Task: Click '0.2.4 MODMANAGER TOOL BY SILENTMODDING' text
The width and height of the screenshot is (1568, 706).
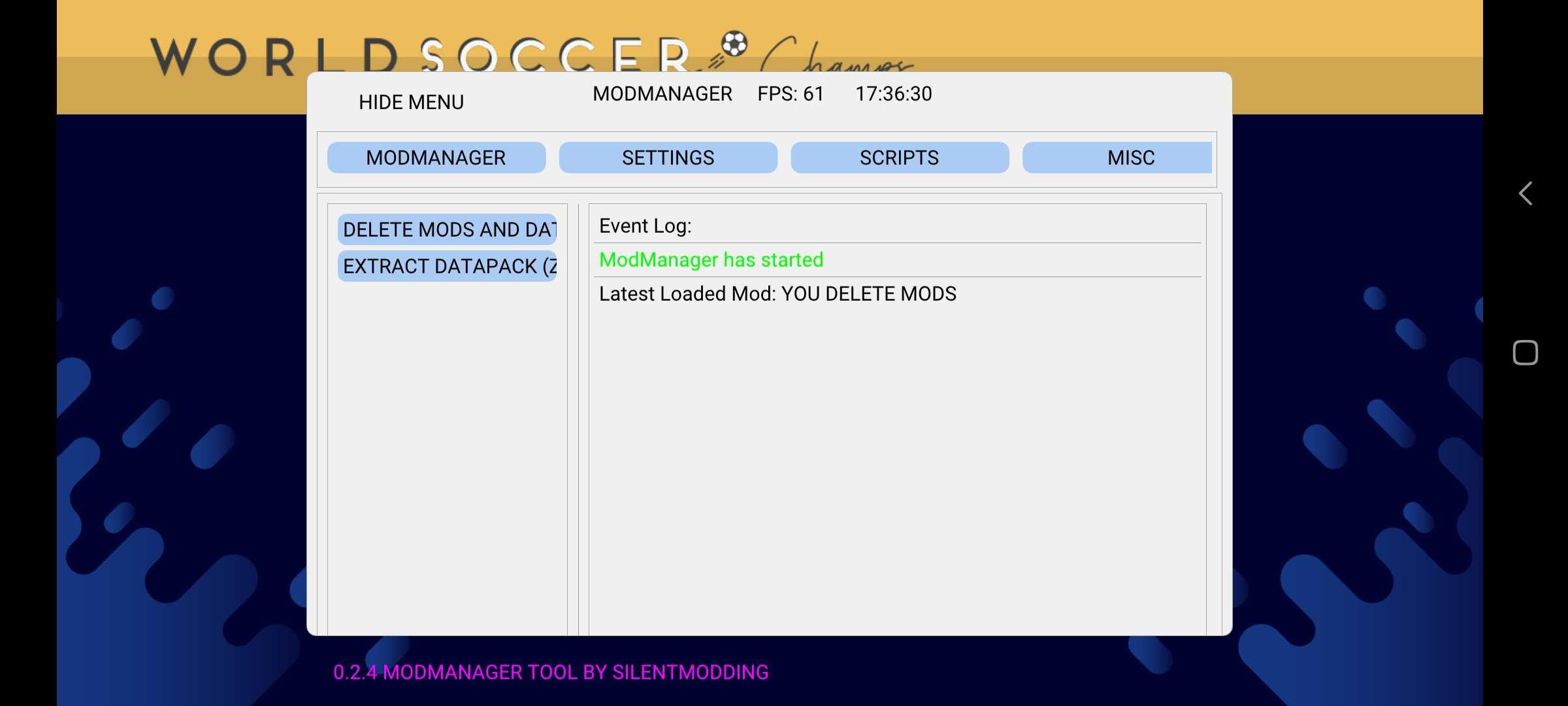Action: tap(551, 672)
